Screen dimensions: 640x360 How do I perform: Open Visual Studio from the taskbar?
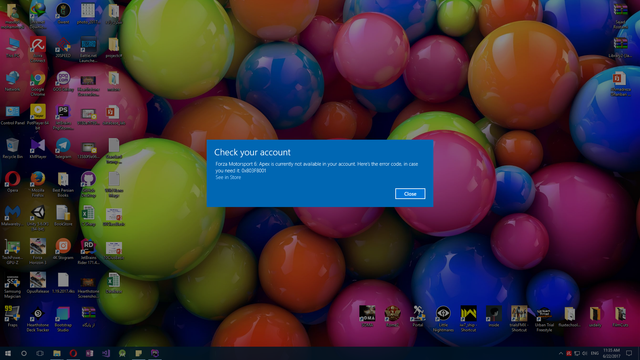click(106, 353)
